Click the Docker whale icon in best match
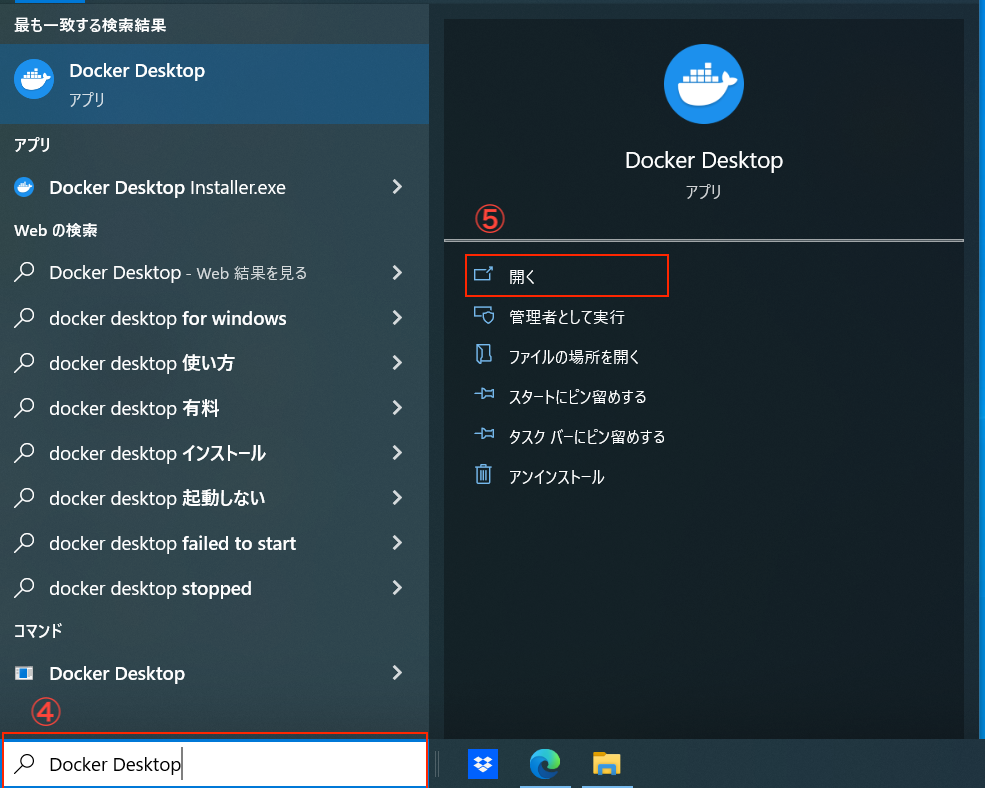985x788 pixels. point(34,79)
